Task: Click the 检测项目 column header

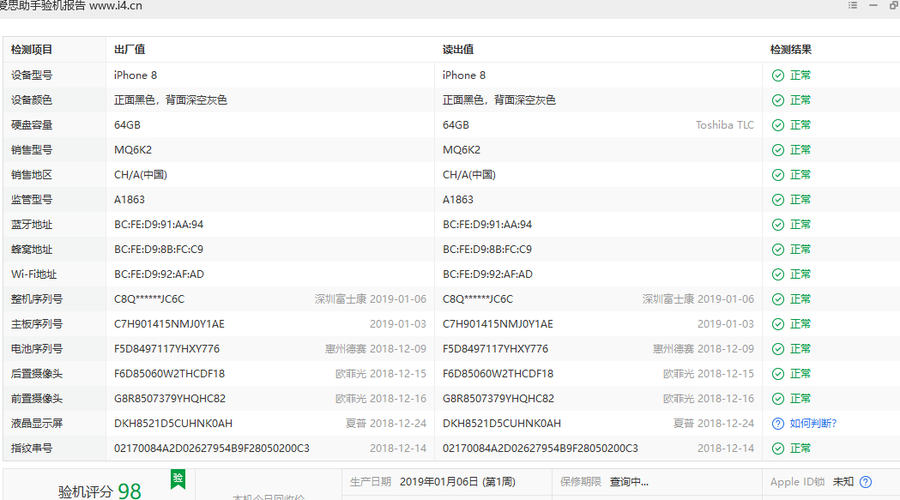Action: pos(32,50)
